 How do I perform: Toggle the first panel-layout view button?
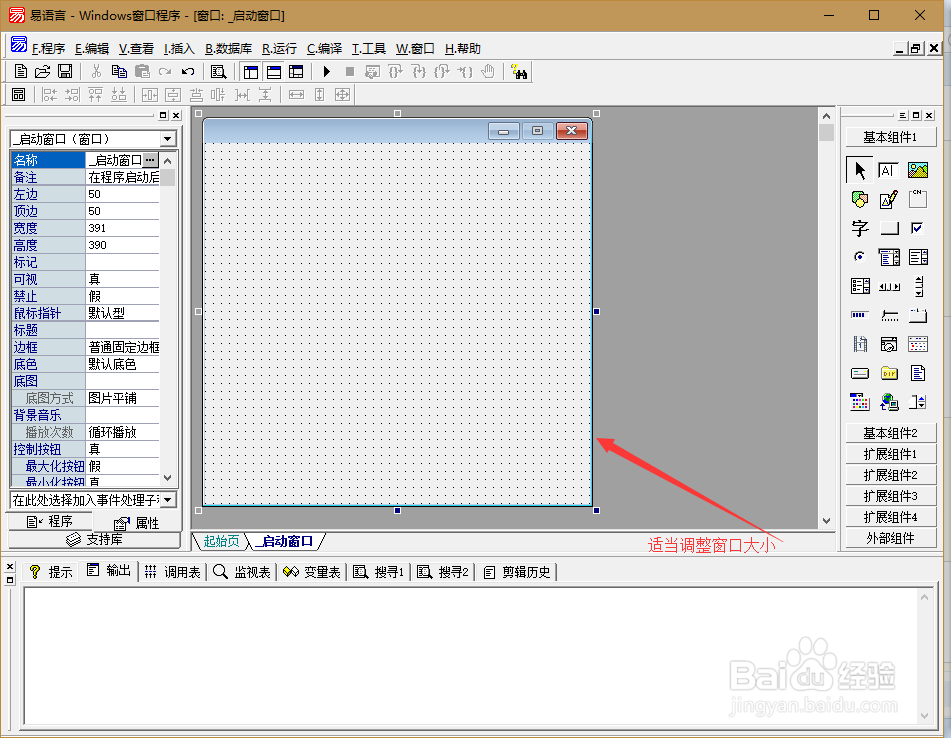pyautogui.click(x=250, y=72)
